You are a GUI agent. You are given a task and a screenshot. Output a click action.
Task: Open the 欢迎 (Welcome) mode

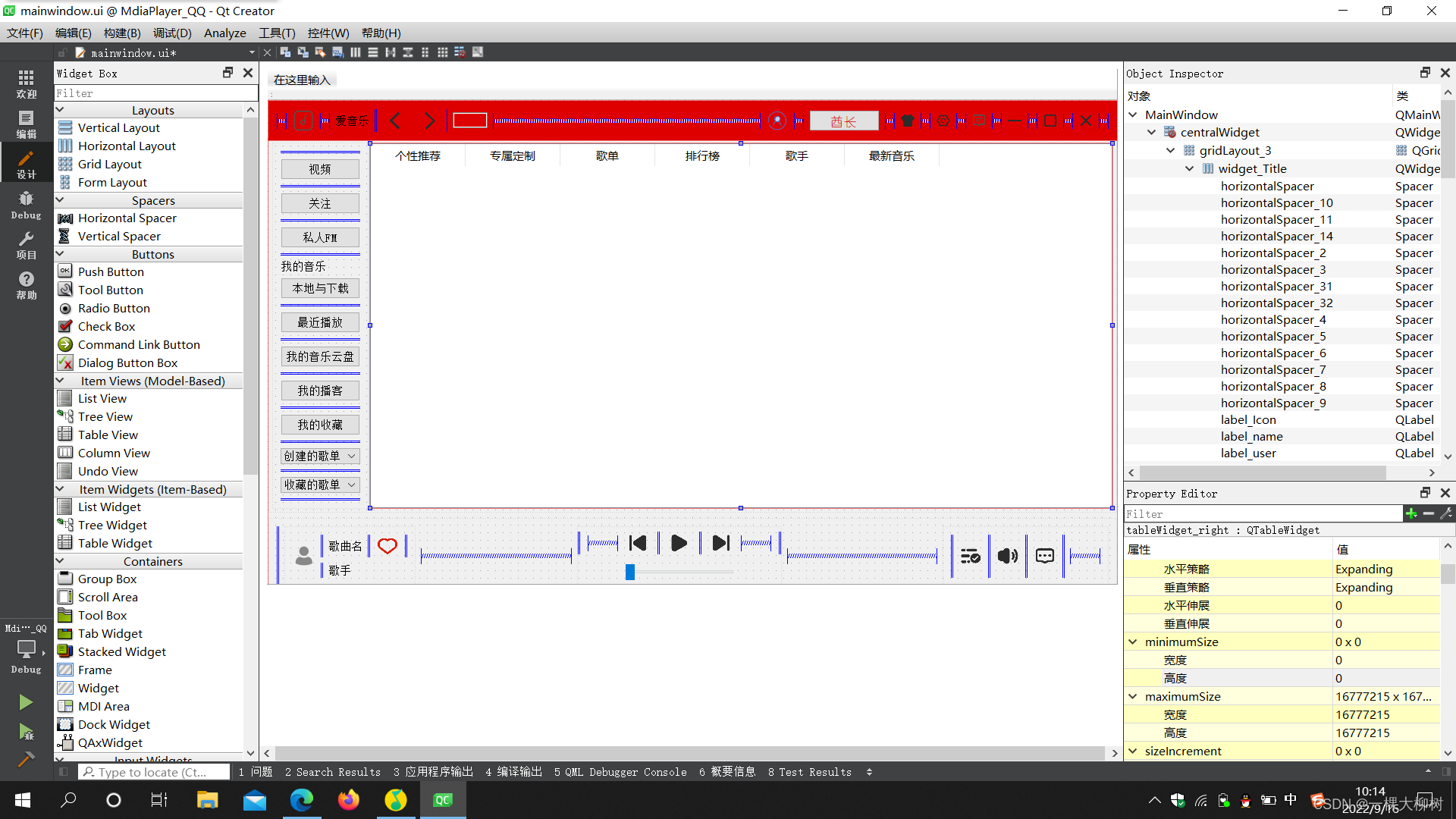pos(26,83)
